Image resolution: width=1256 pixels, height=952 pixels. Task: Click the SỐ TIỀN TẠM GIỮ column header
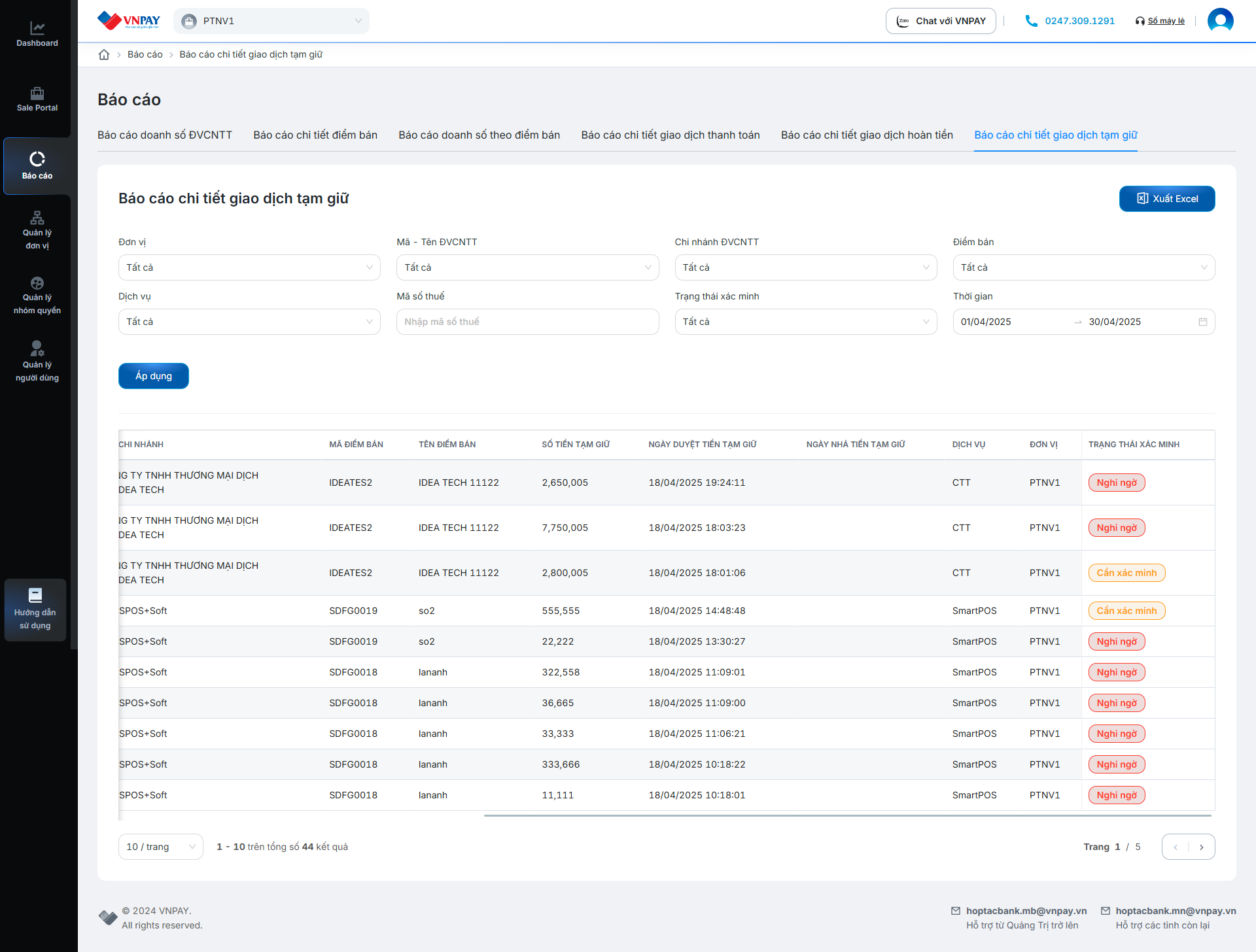click(x=576, y=445)
